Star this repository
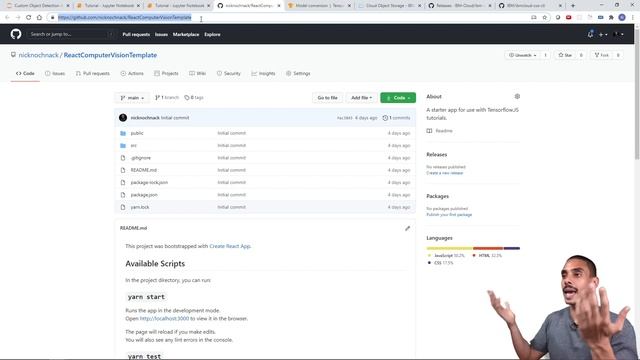Image resolution: width=640 pixels, height=360 pixels. 565,55
